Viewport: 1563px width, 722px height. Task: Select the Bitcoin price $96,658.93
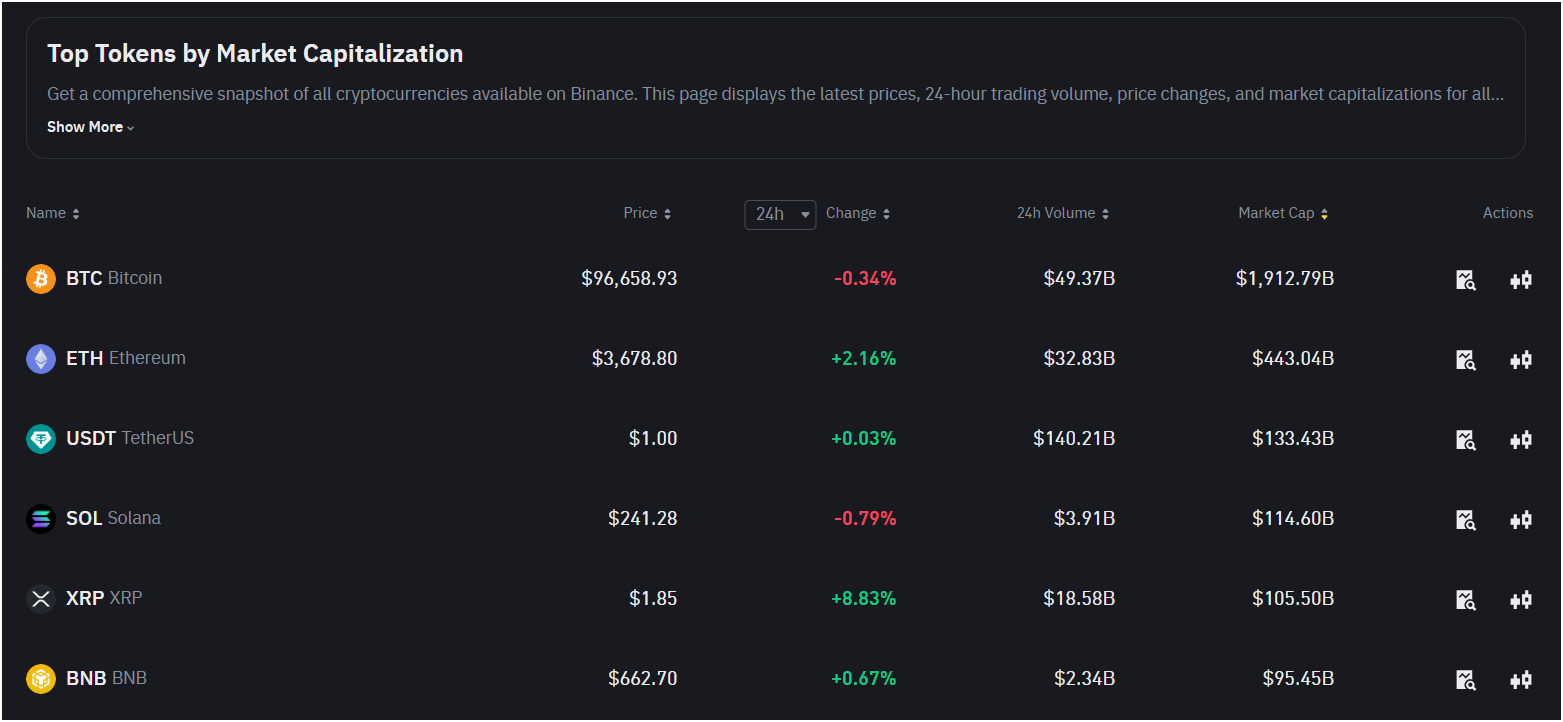[629, 278]
